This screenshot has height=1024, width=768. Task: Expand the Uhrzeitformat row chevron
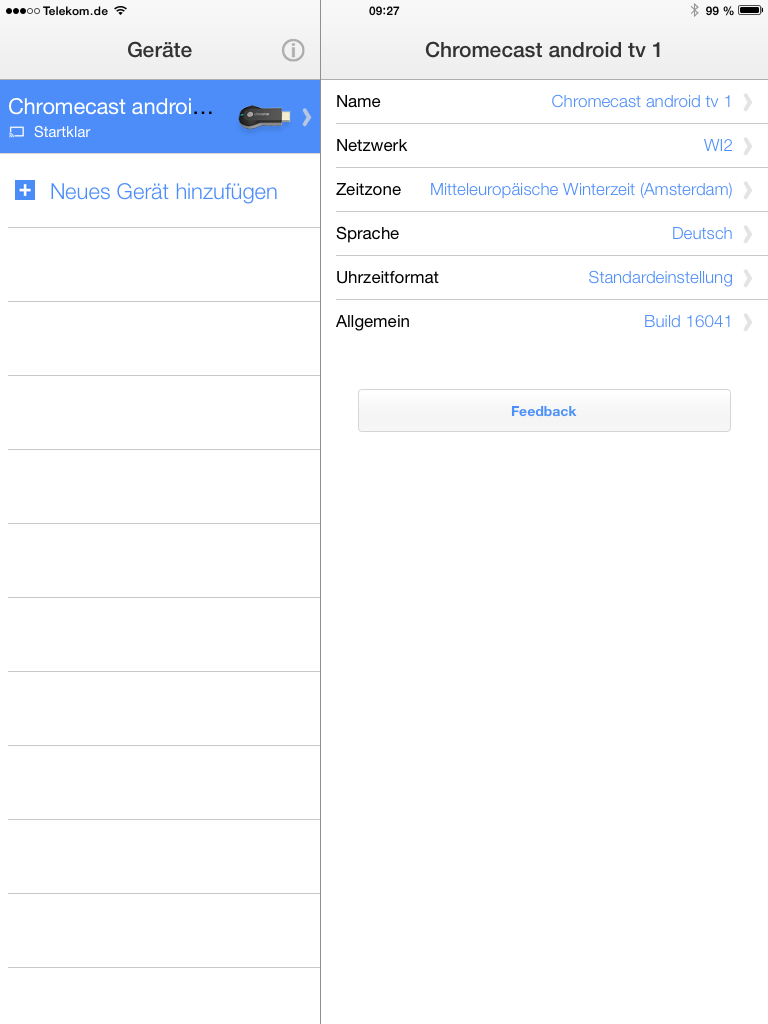coord(747,278)
